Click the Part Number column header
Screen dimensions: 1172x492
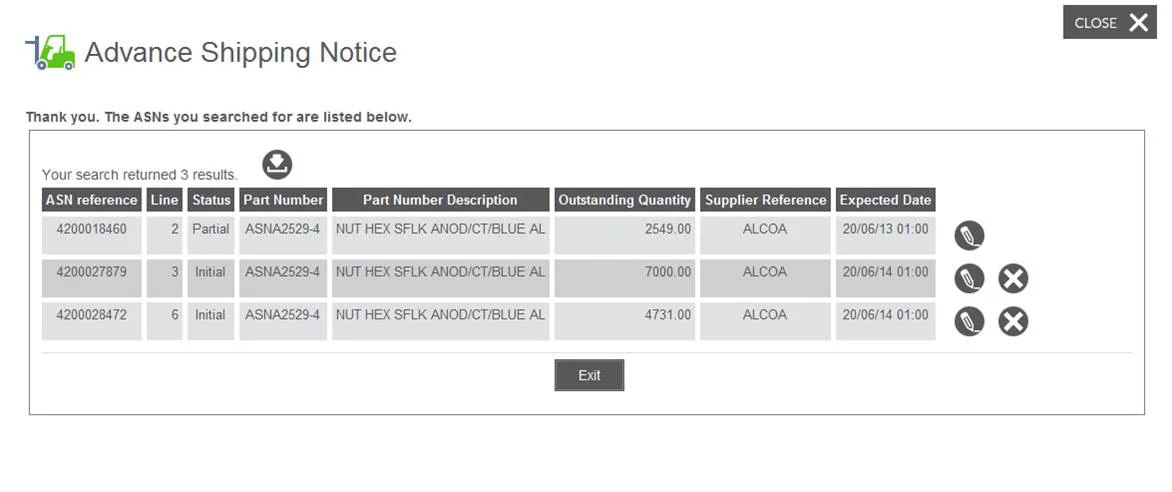(283, 200)
